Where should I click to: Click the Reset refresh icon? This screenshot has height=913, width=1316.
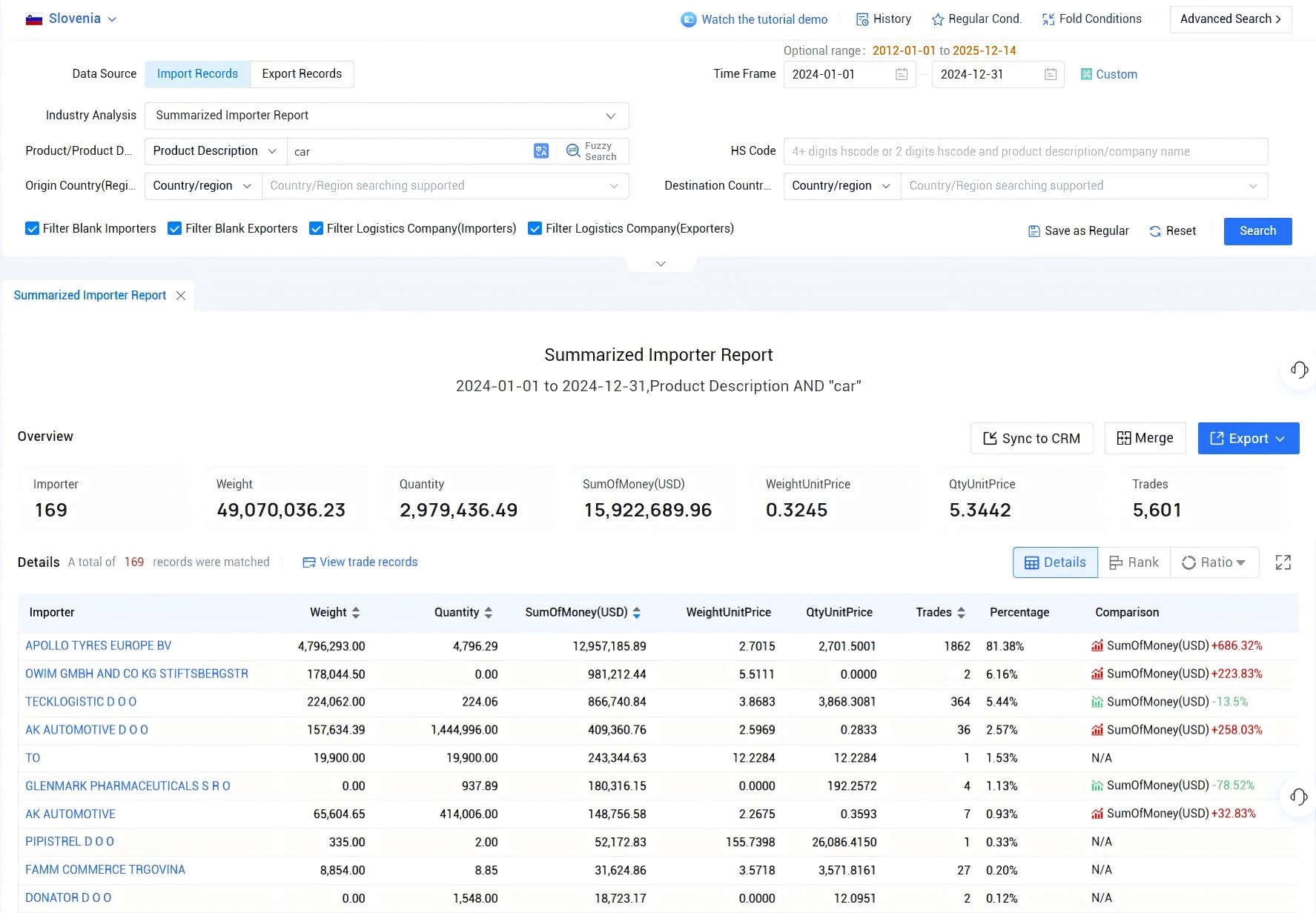pos(1155,231)
